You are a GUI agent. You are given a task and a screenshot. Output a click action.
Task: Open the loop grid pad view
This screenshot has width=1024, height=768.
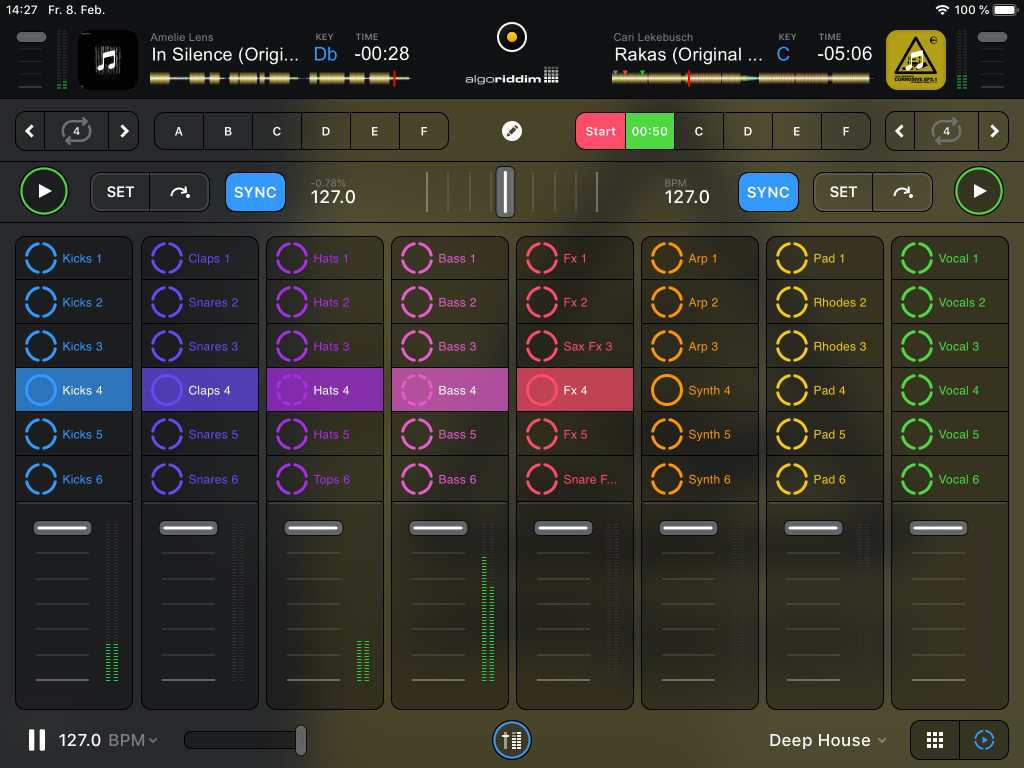[x=934, y=740]
